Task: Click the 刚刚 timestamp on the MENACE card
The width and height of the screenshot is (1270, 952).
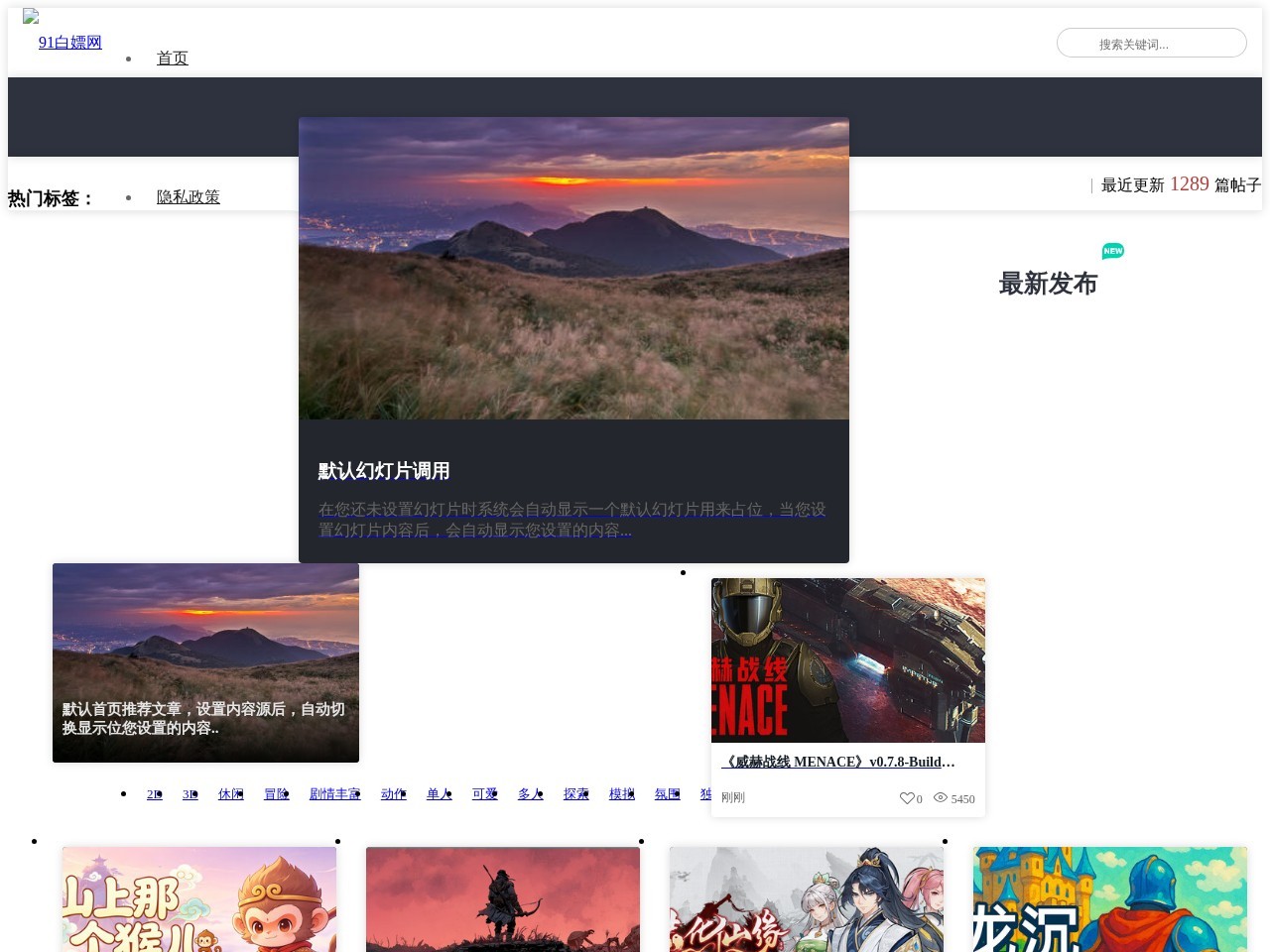Action: (x=733, y=797)
